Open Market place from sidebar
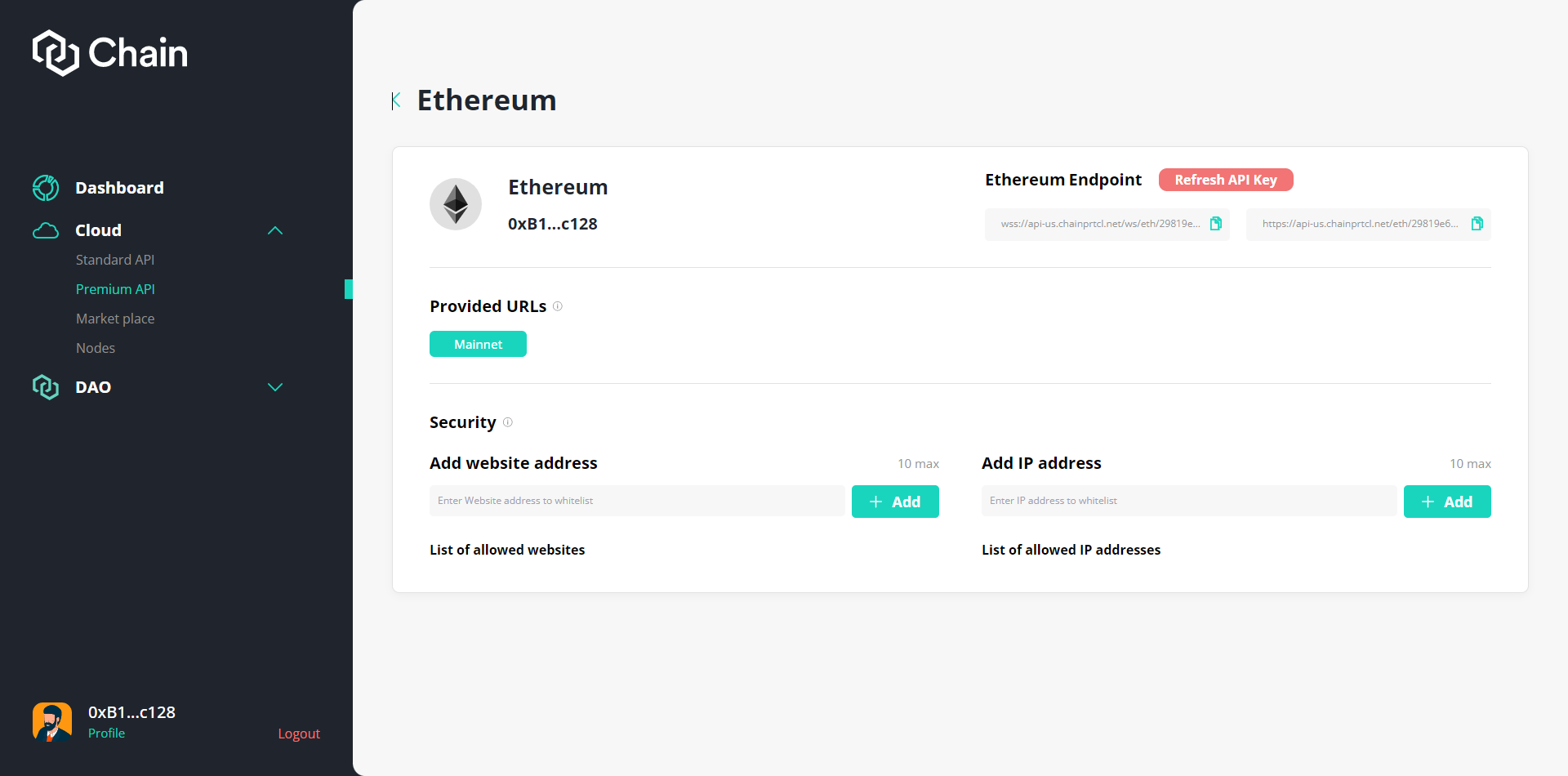 click(115, 319)
